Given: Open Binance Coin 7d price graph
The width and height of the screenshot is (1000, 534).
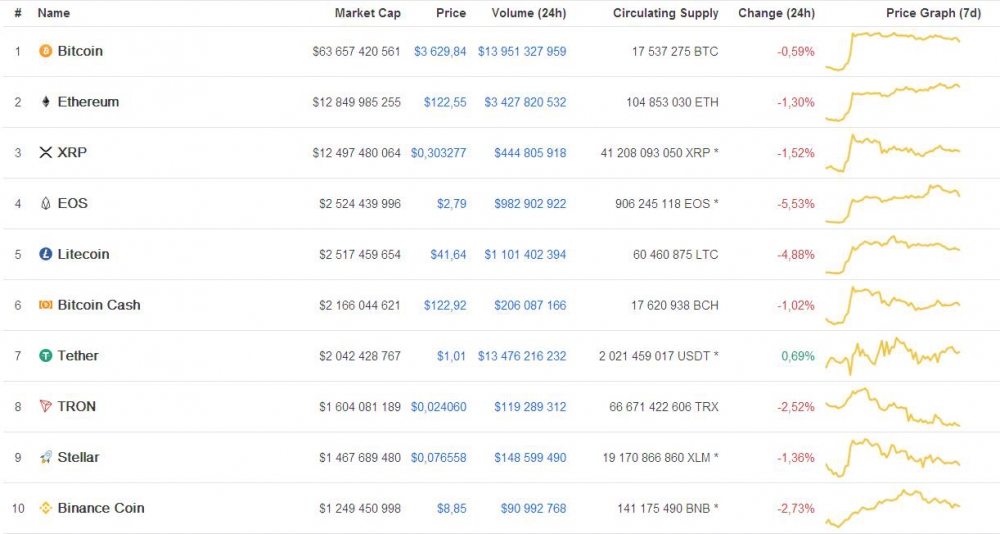Looking at the screenshot, I should coord(893,508).
